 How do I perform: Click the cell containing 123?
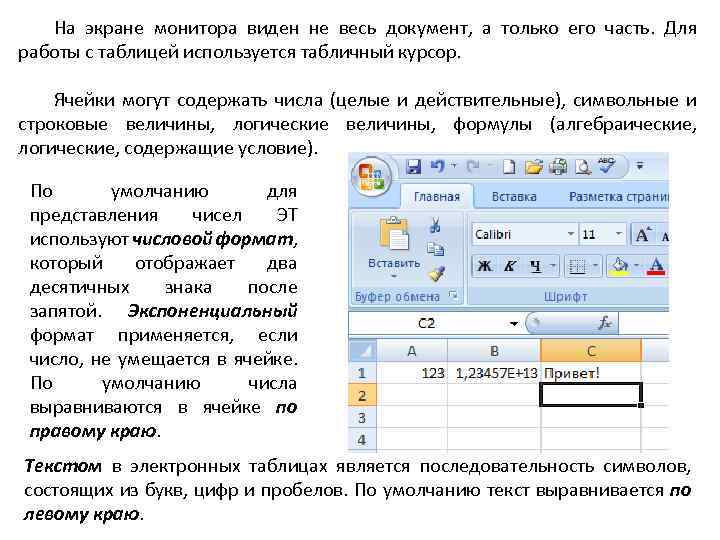pos(412,373)
